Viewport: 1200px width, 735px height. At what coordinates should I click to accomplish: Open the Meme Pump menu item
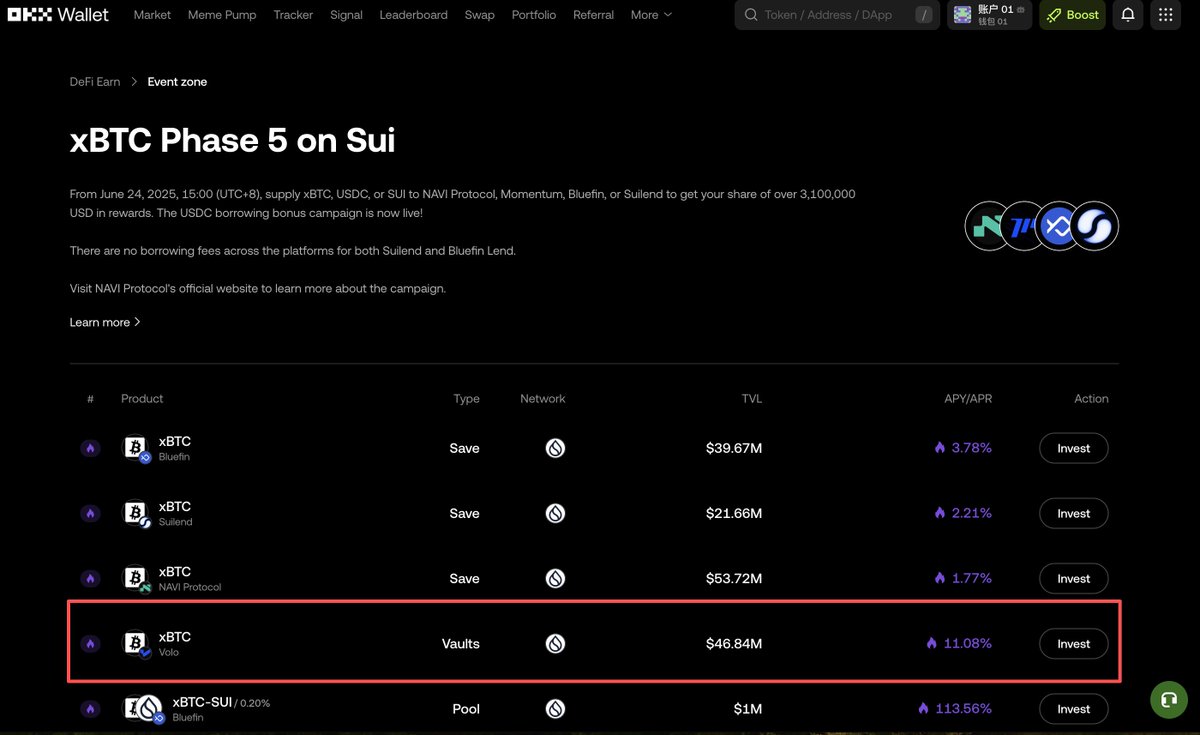[222, 15]
